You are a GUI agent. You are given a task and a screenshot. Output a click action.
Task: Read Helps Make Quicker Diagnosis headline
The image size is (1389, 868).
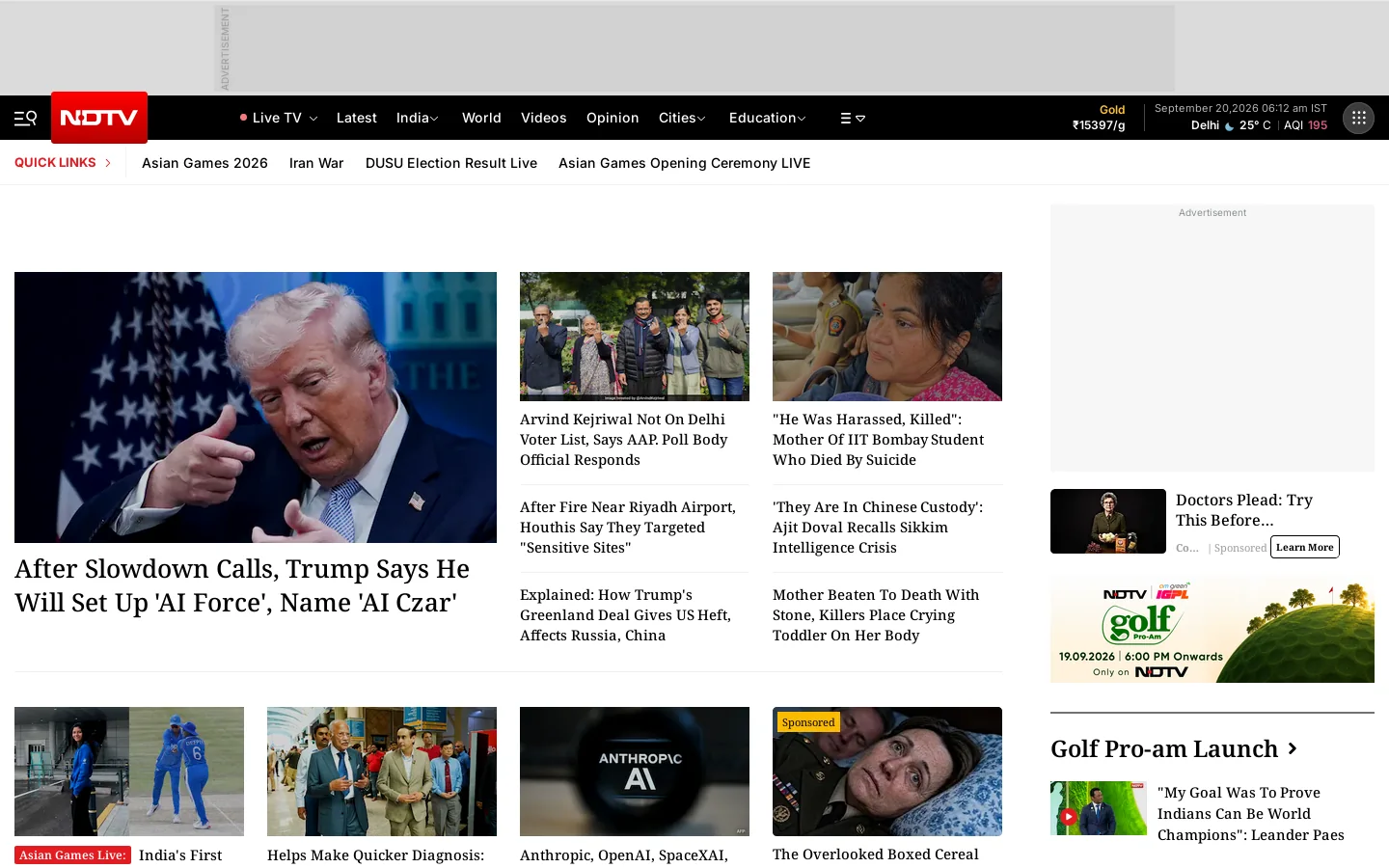click(376, 855)
